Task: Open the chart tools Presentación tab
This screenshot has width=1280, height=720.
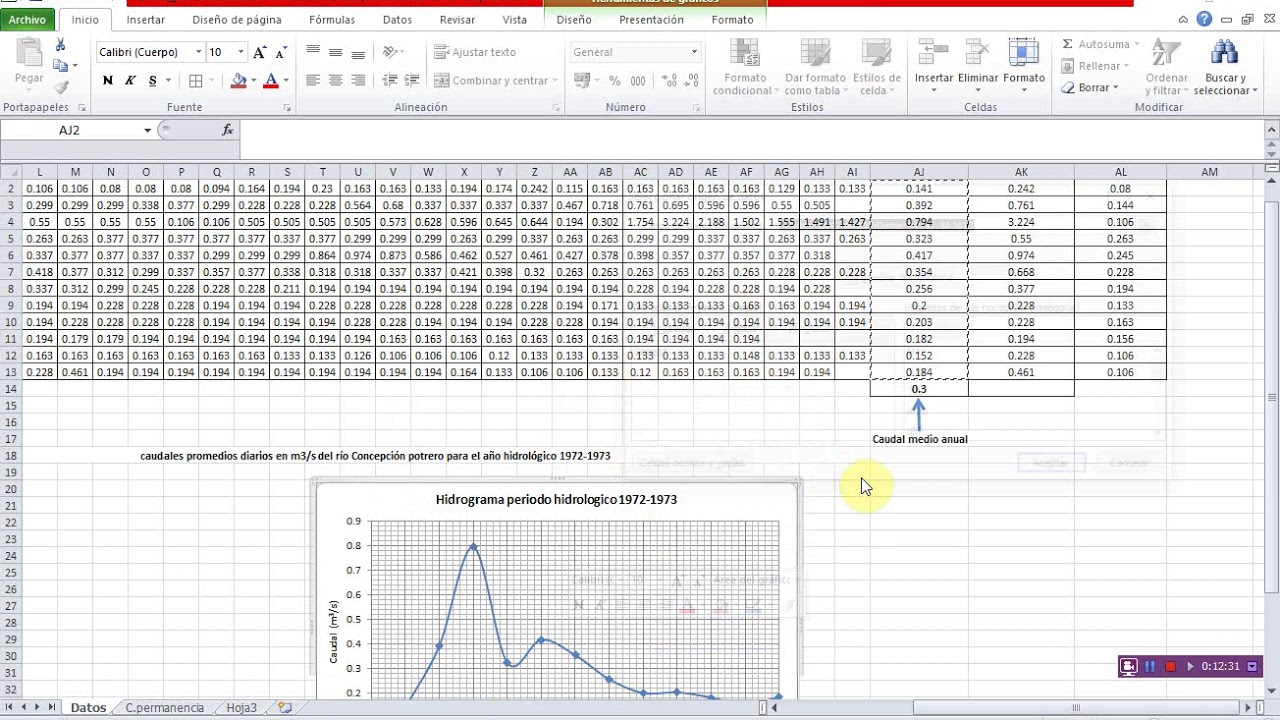Action: (x=652, y=20)
